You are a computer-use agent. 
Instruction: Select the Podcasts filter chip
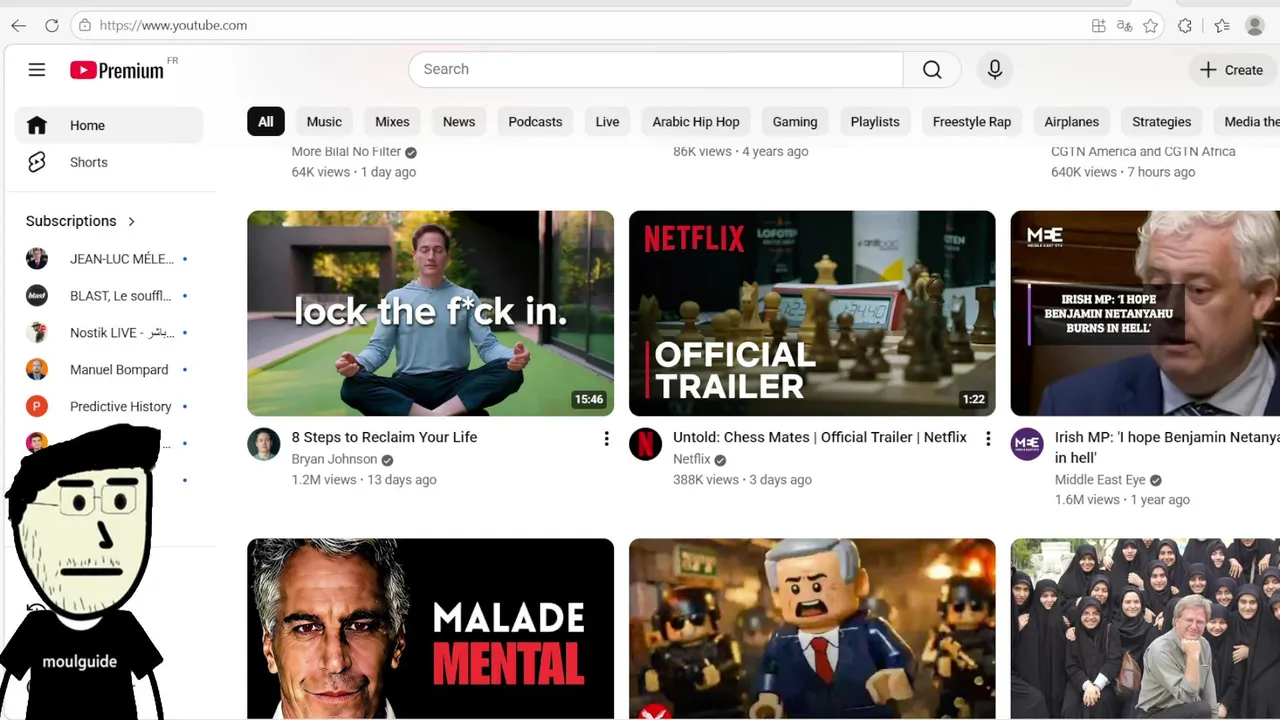point(535,122)
